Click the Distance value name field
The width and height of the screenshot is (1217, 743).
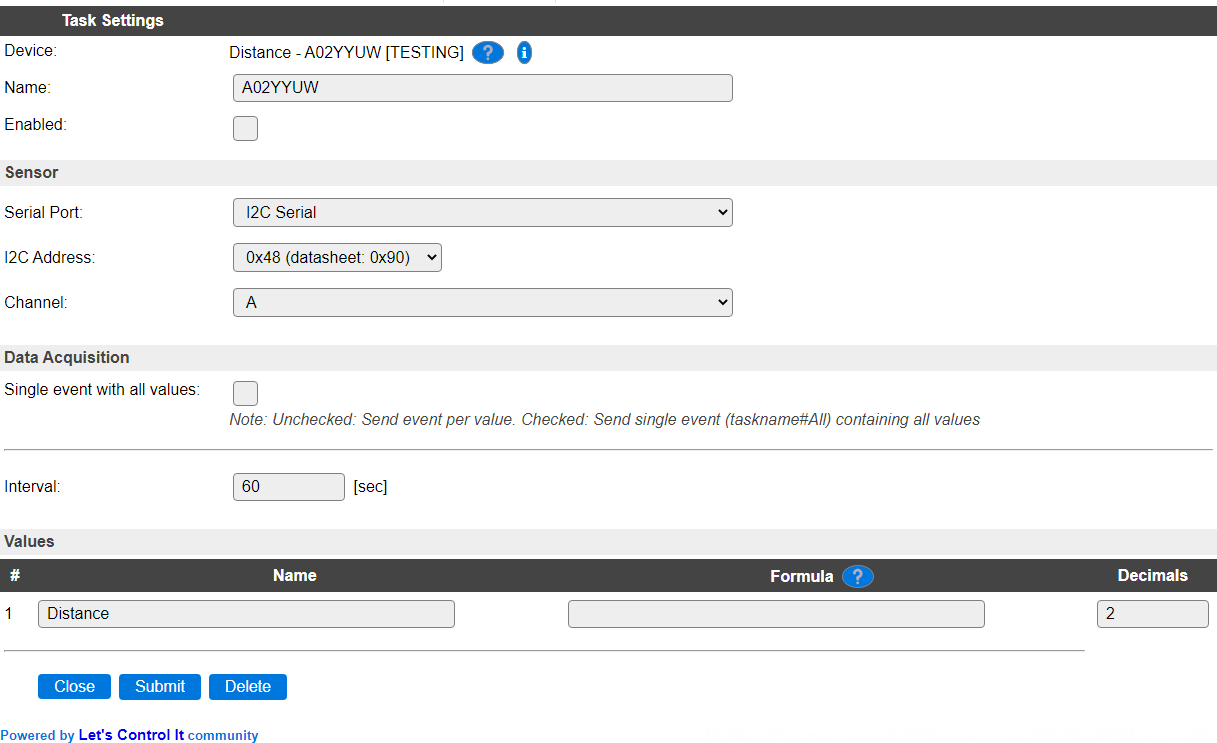point(246,614)
